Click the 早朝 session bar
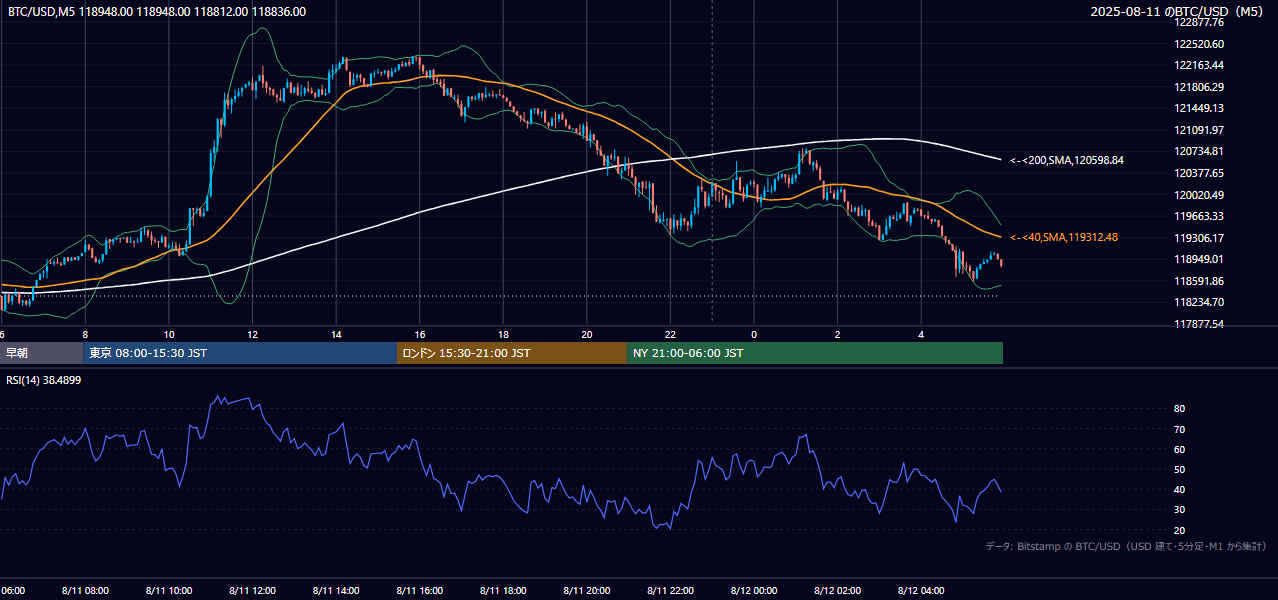Screen dimensions: 1278x600 click(41, 353)
